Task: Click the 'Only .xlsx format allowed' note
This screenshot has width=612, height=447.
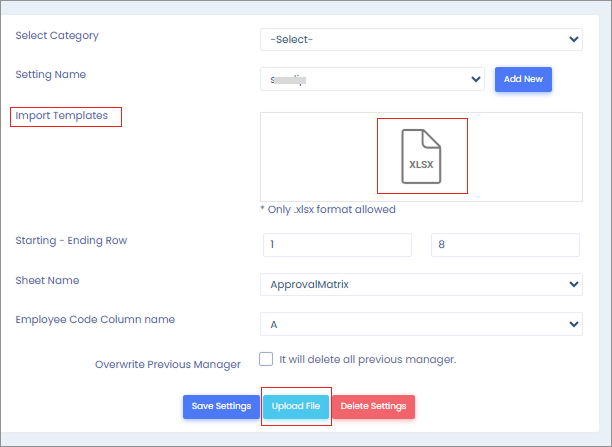Action: [x=327, y=210]
